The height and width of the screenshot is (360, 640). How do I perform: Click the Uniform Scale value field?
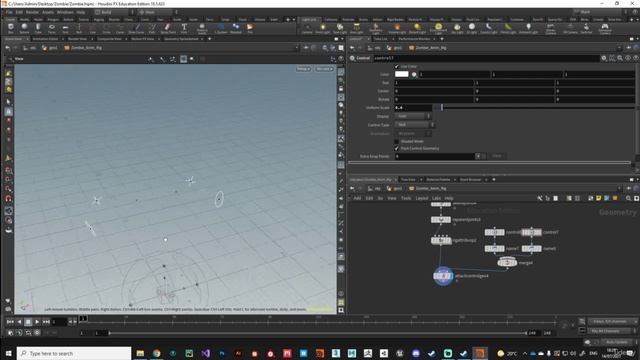pyautogui.click(x=413, y=108)
